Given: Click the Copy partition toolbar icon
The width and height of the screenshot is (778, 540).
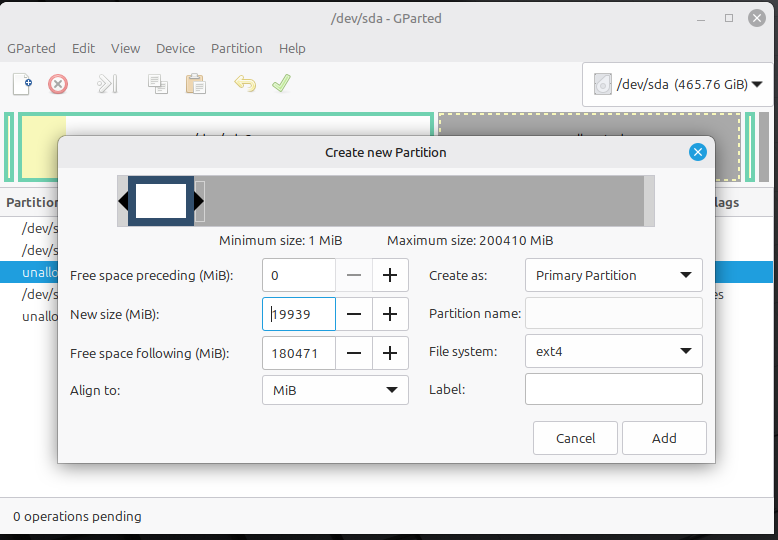Looking at the screenshot, I should coord(158,84).
